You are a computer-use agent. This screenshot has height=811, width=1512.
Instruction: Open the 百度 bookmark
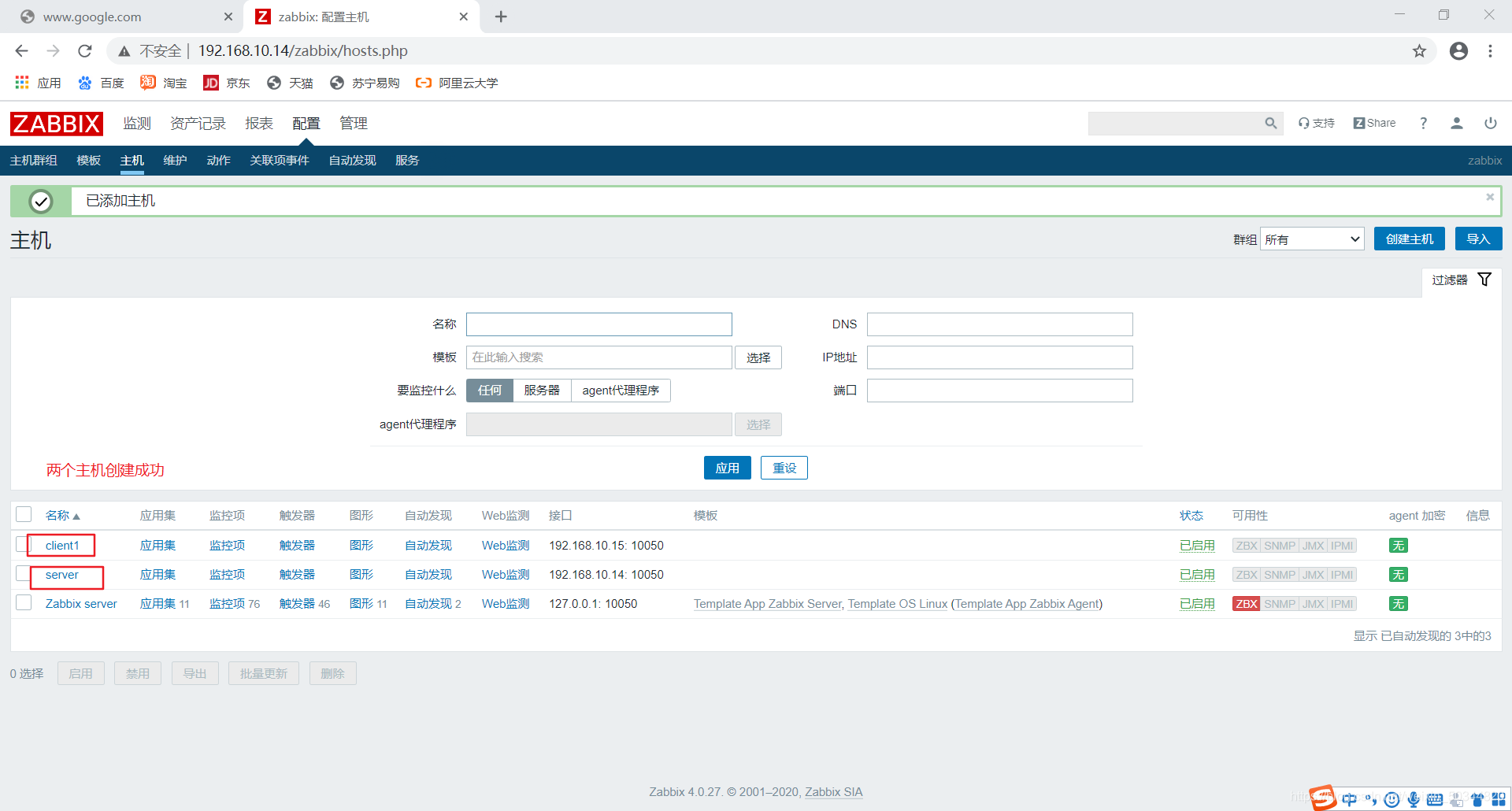point(101,83)
